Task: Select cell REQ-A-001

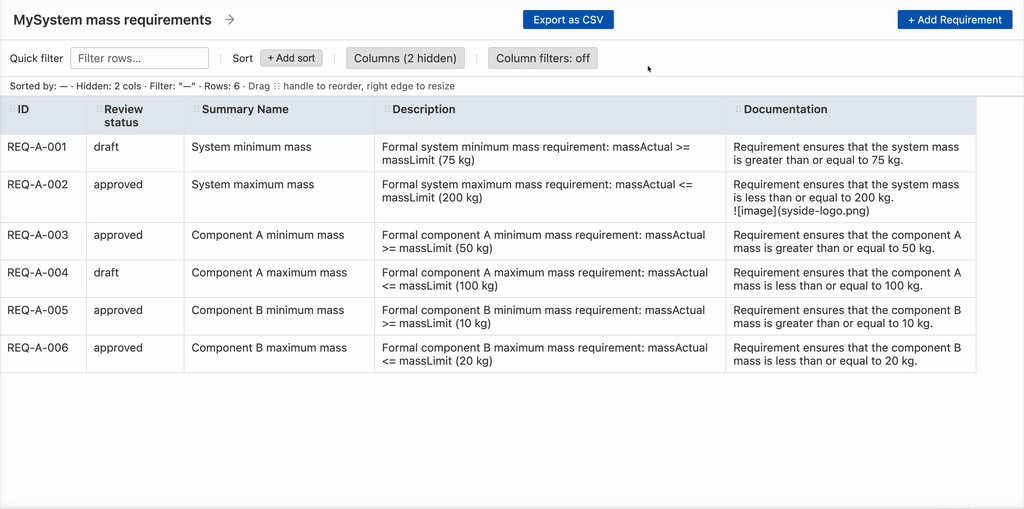Action: [x=43, y=154]
